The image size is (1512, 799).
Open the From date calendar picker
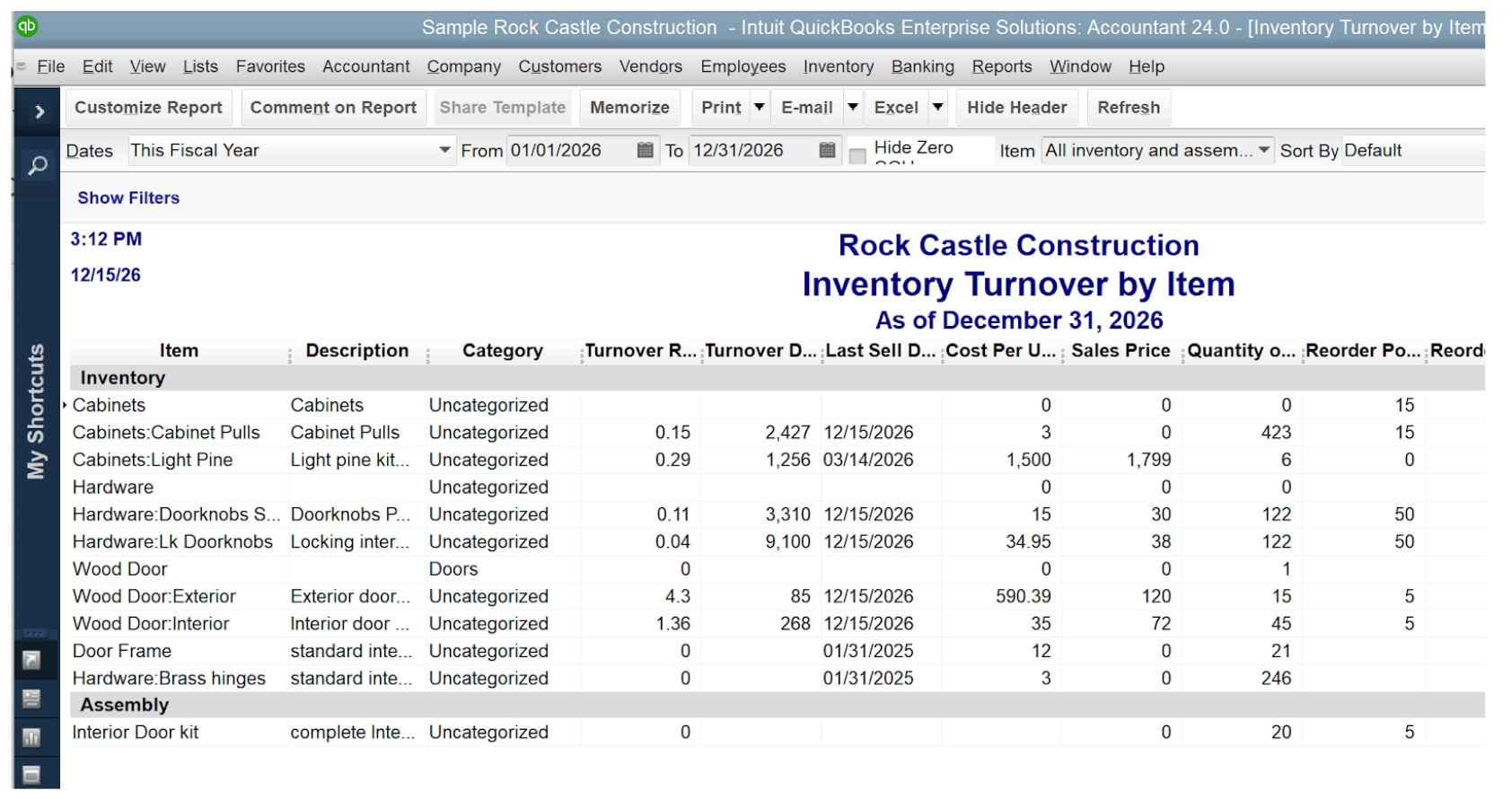(x=645, y=150)
